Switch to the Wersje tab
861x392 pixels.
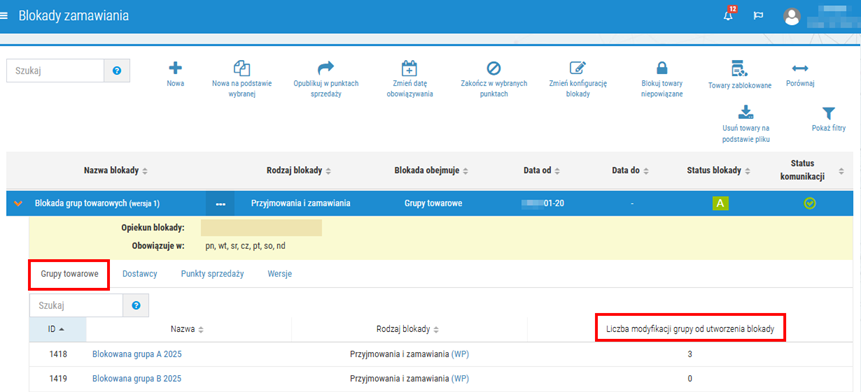[x=279, y=274]
